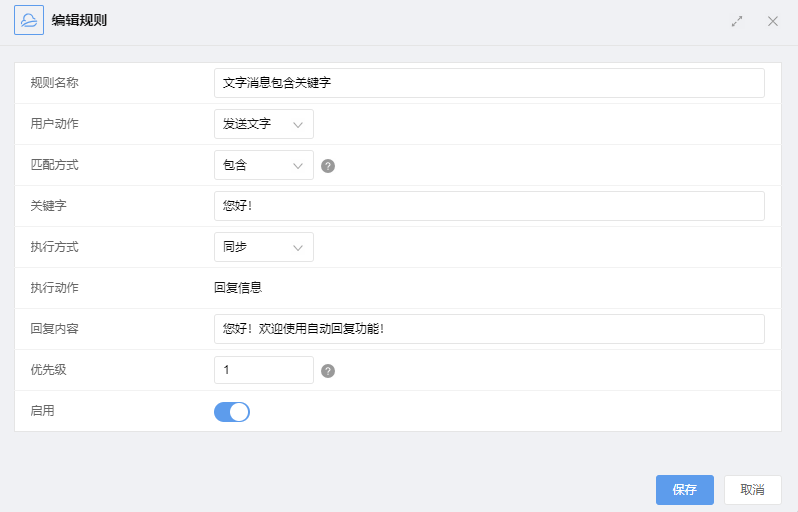Focus the 关键字 field containing 您好！
Image resolution: width=798 pixels, height=512 pixels.
(489, 206)
